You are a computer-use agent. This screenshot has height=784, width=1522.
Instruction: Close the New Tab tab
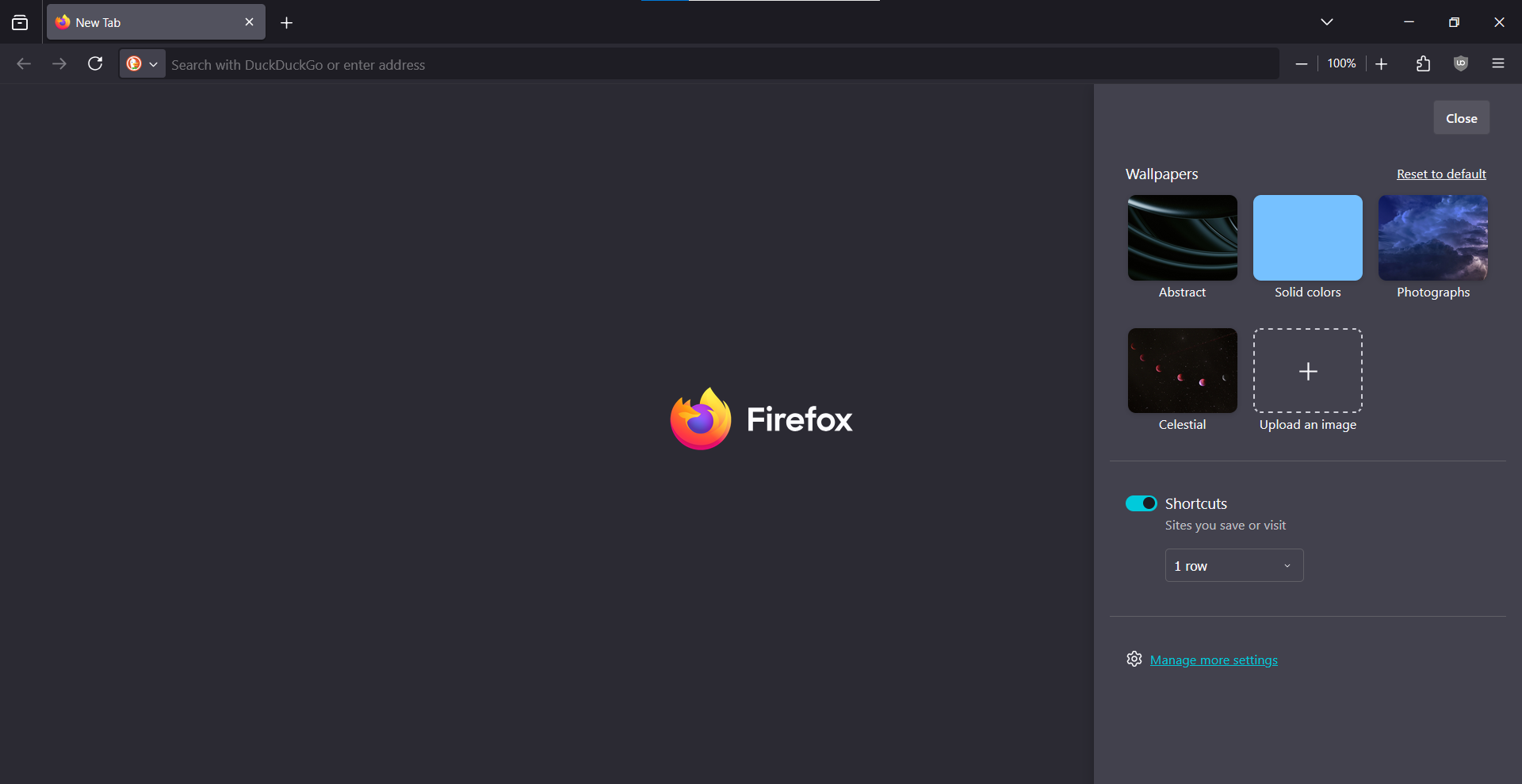click(249, 22)
